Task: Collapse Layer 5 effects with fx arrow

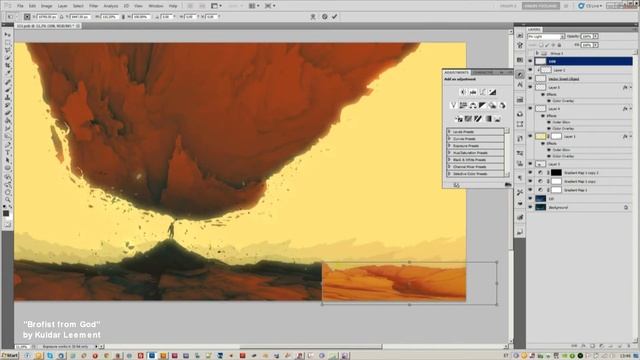Action: coord(631,87)
